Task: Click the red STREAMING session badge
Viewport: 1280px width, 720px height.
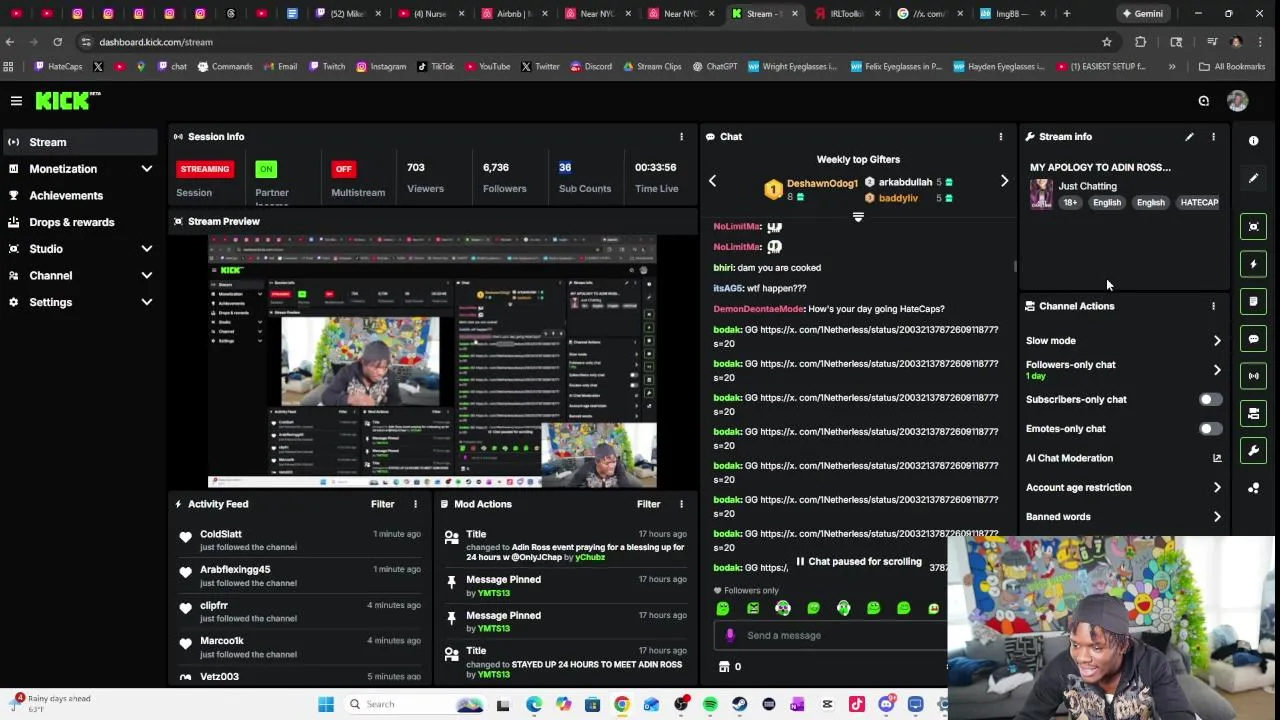Action: (205, 169)
